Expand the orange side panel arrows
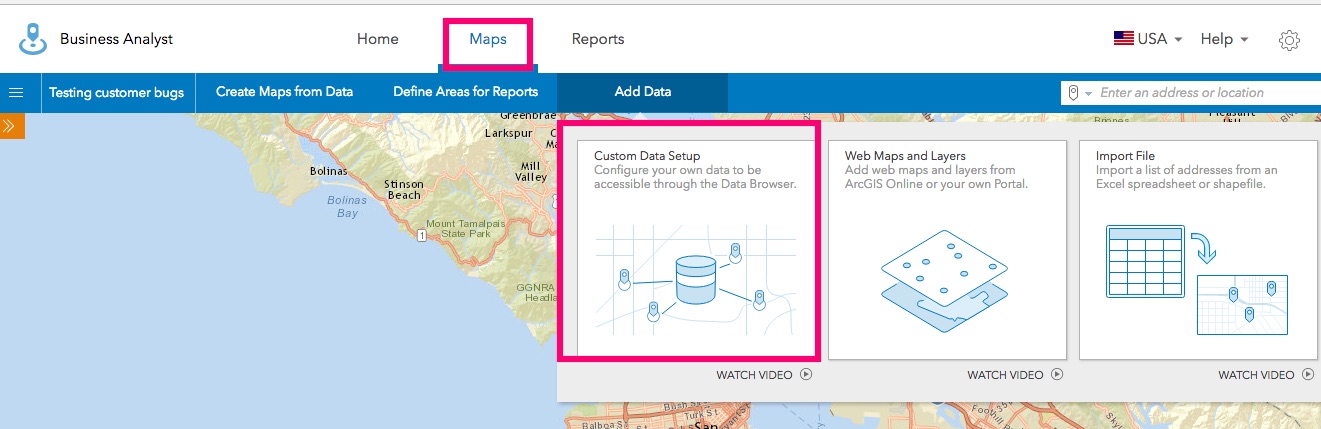 [9, 126]
